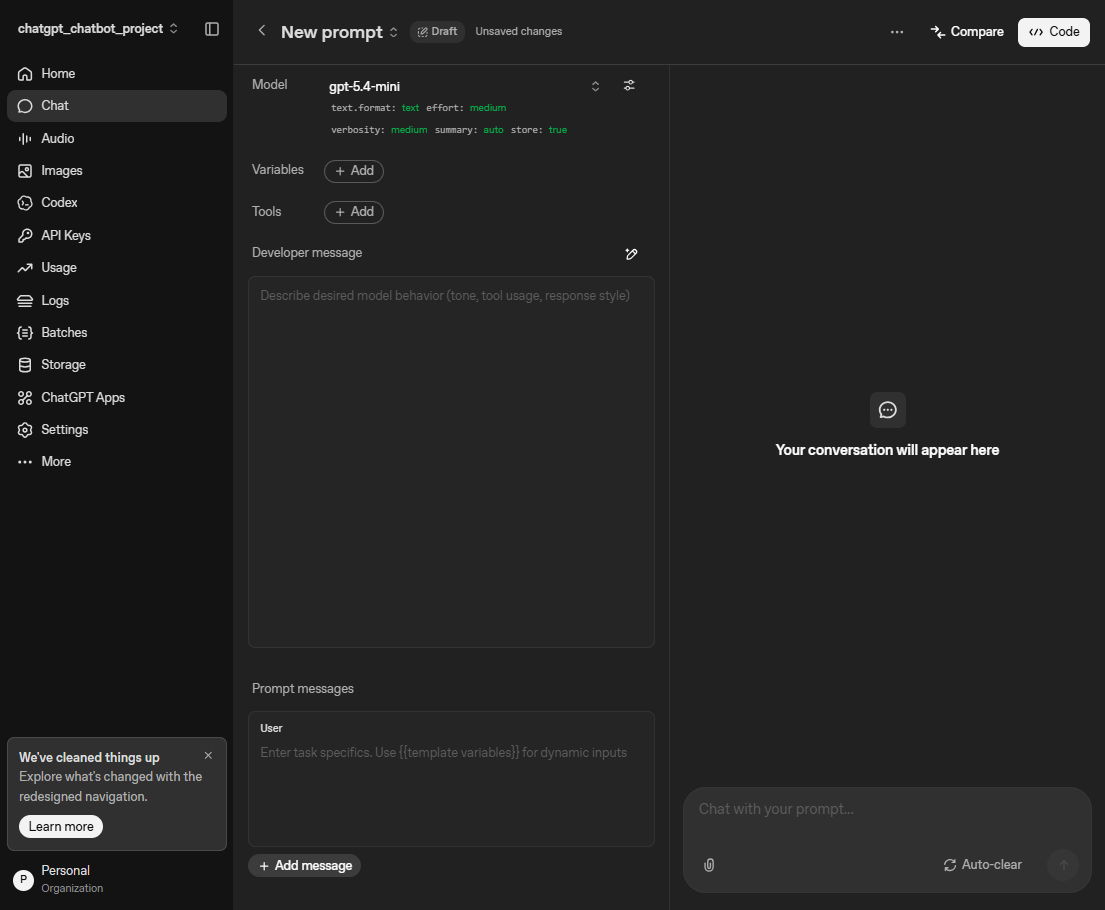Image resolution: width=1105 pixels, height=910 pixels.
Task: View the Usage page
Action: coord(117,268)
